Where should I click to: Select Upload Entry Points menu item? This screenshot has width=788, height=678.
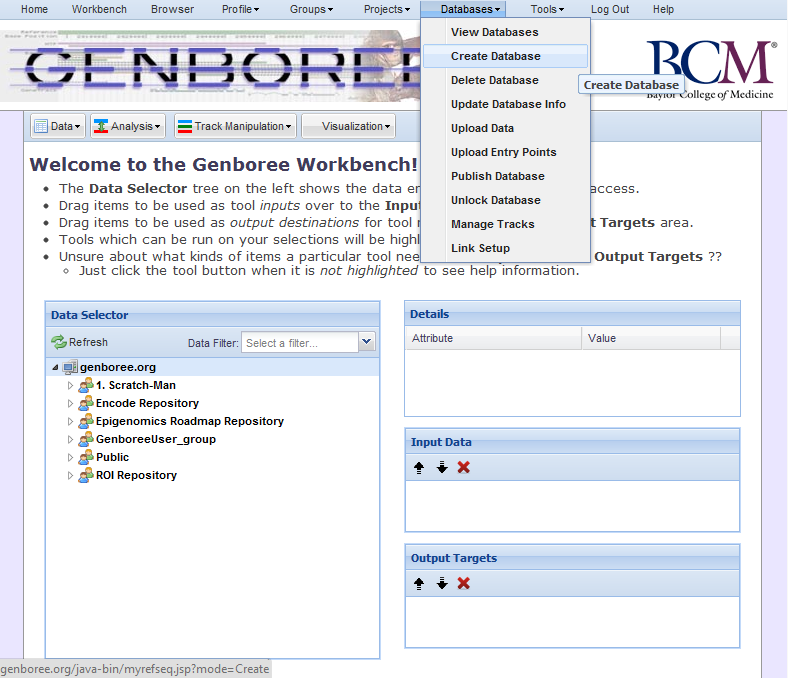point(503,152)
